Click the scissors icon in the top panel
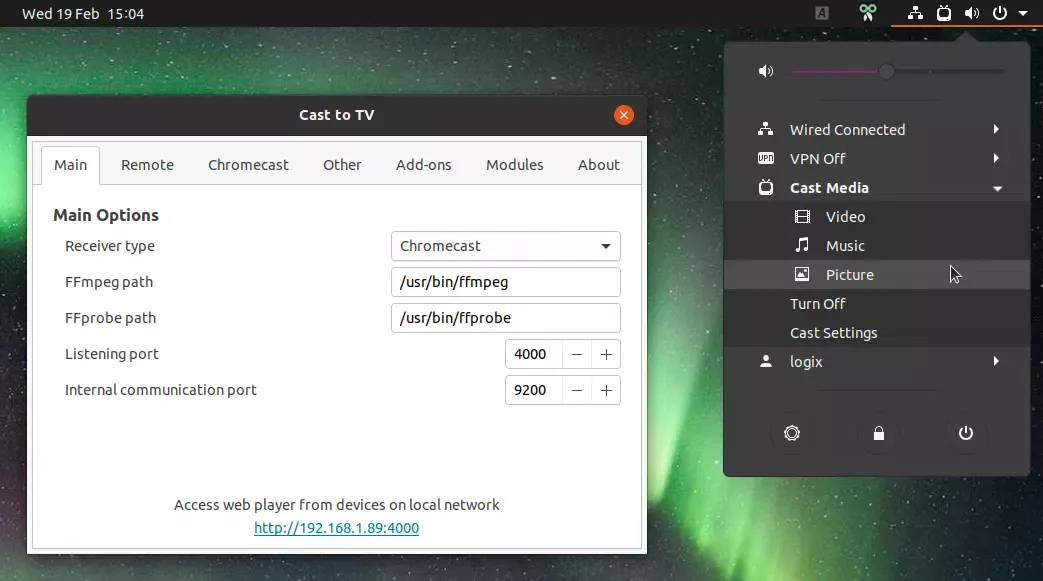Viewport: 1043px width, 581px height. (868, 13)
